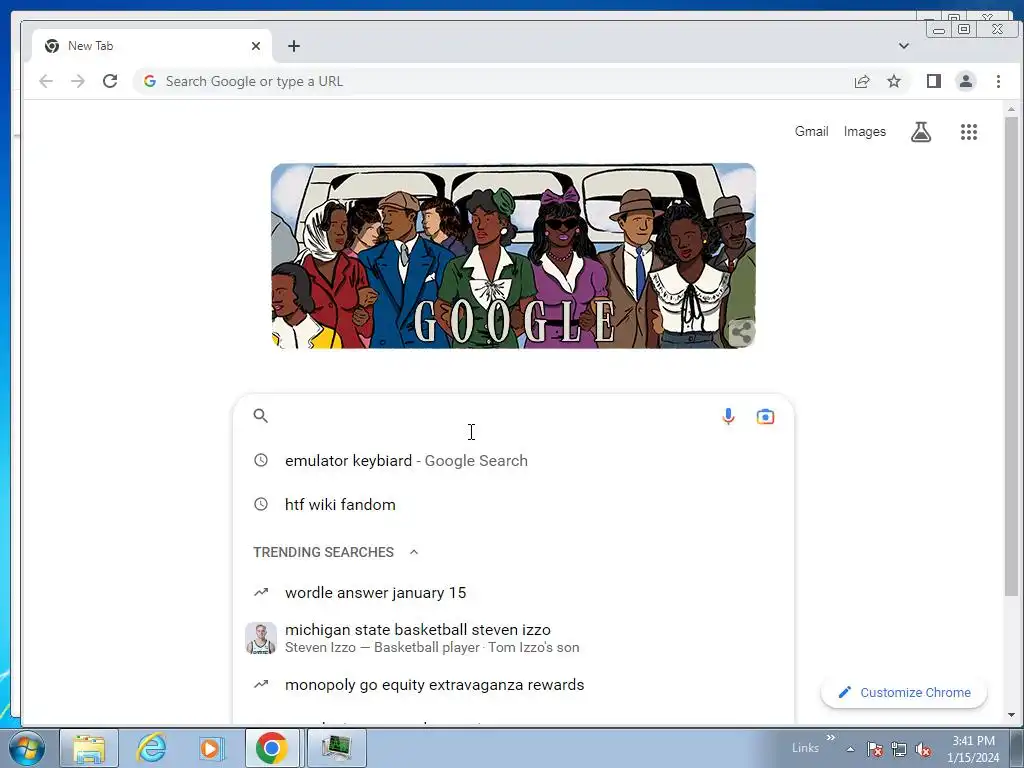This screenshot has width=1024, height=768.
Task: Select suggestion emulator keybiard
Action: click(513, 460)
